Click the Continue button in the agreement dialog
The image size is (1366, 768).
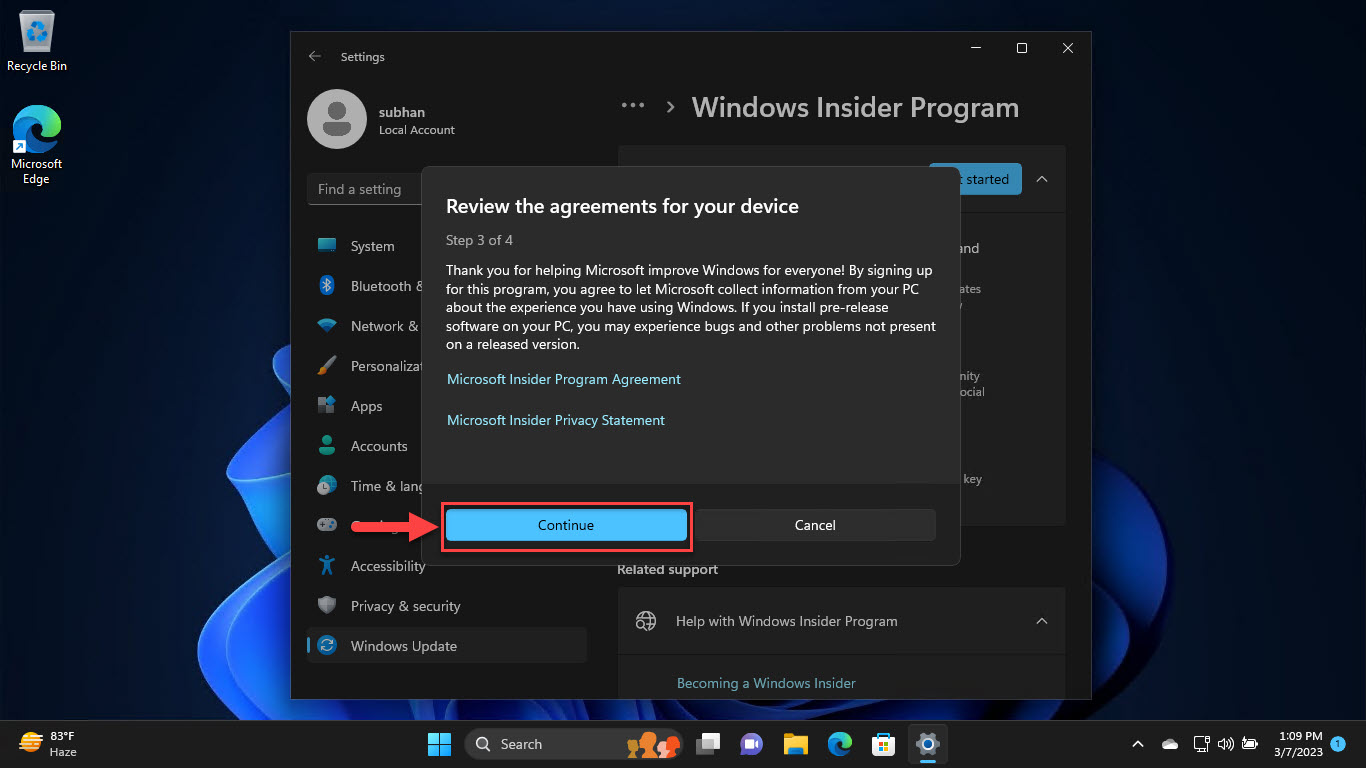point(566,525)
